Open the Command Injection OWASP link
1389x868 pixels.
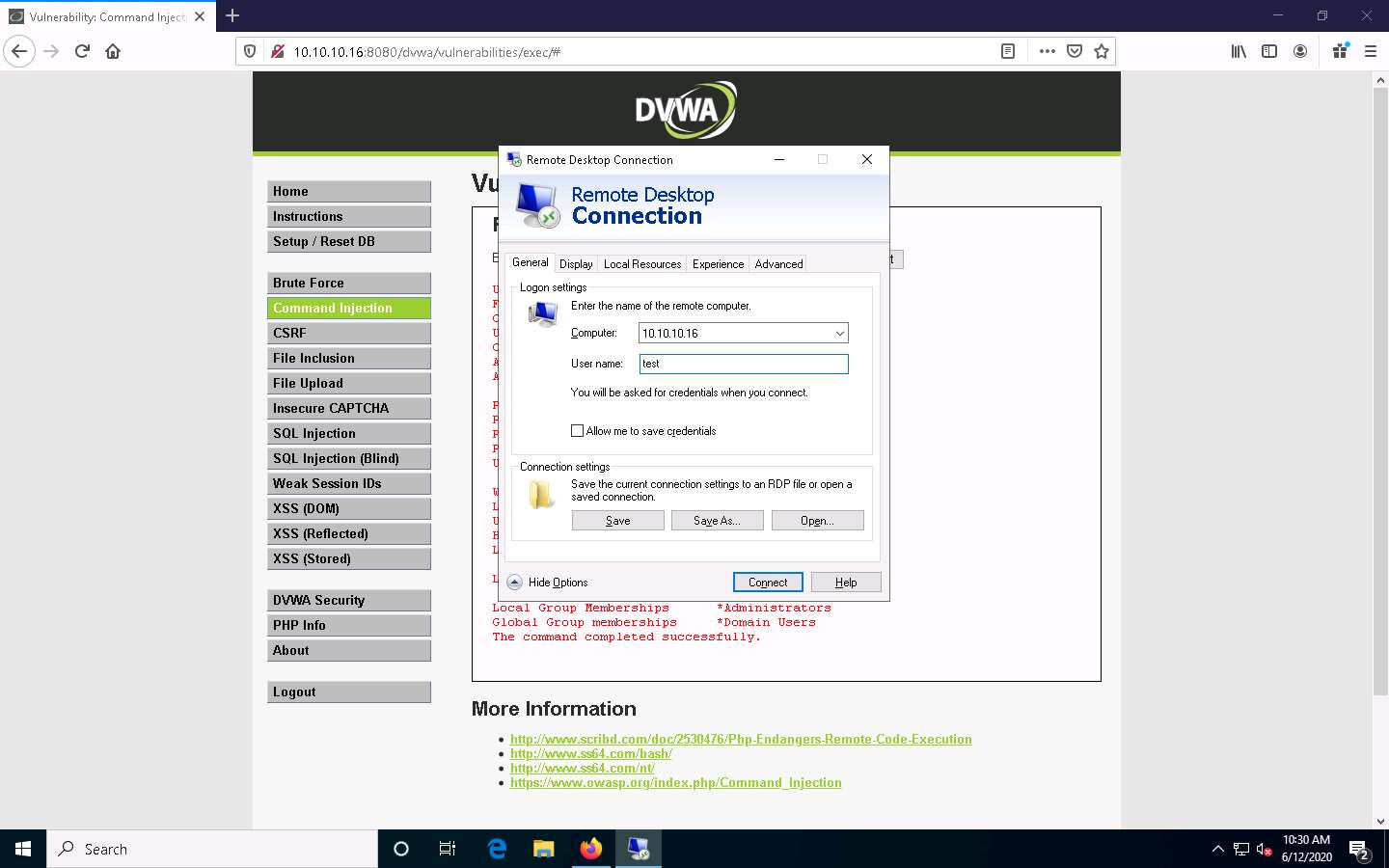[675, 782]
